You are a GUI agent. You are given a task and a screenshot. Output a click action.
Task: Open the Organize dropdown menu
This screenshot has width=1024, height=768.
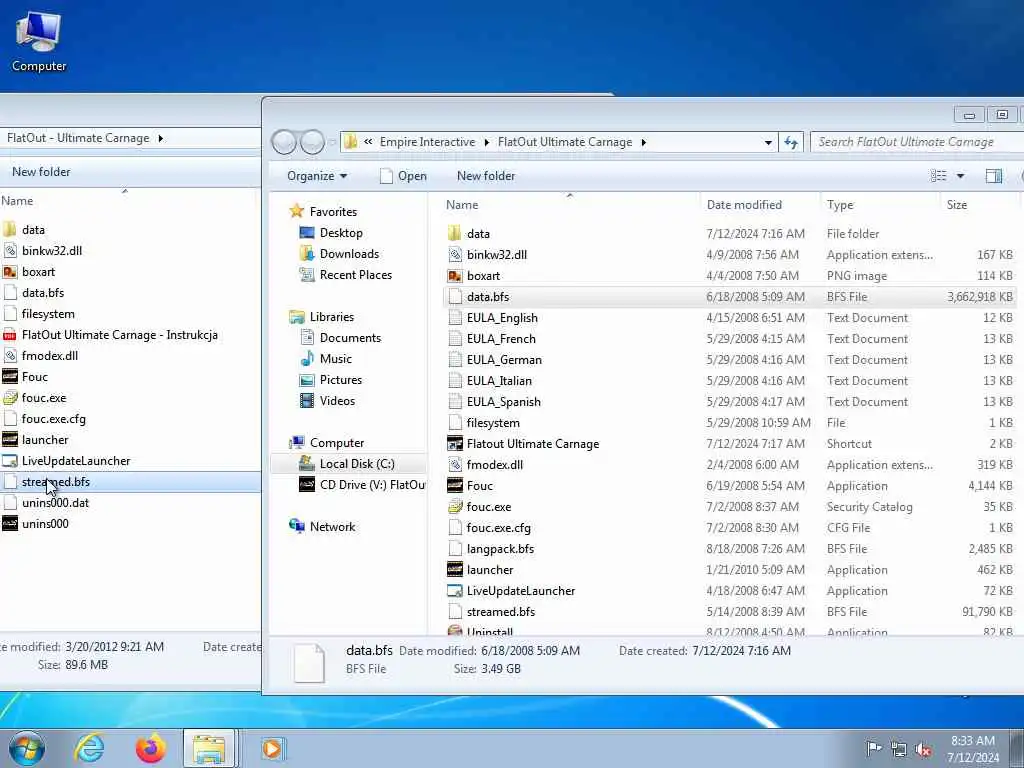[x=317, y=176]
